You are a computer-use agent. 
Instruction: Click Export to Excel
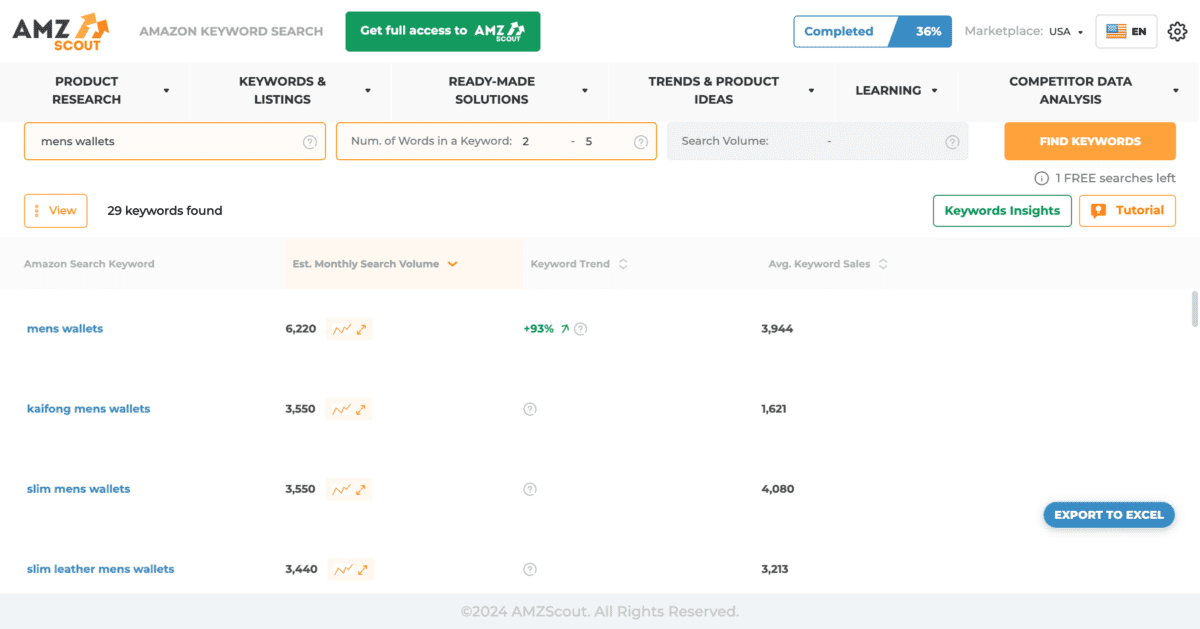tap(1109, 515)
